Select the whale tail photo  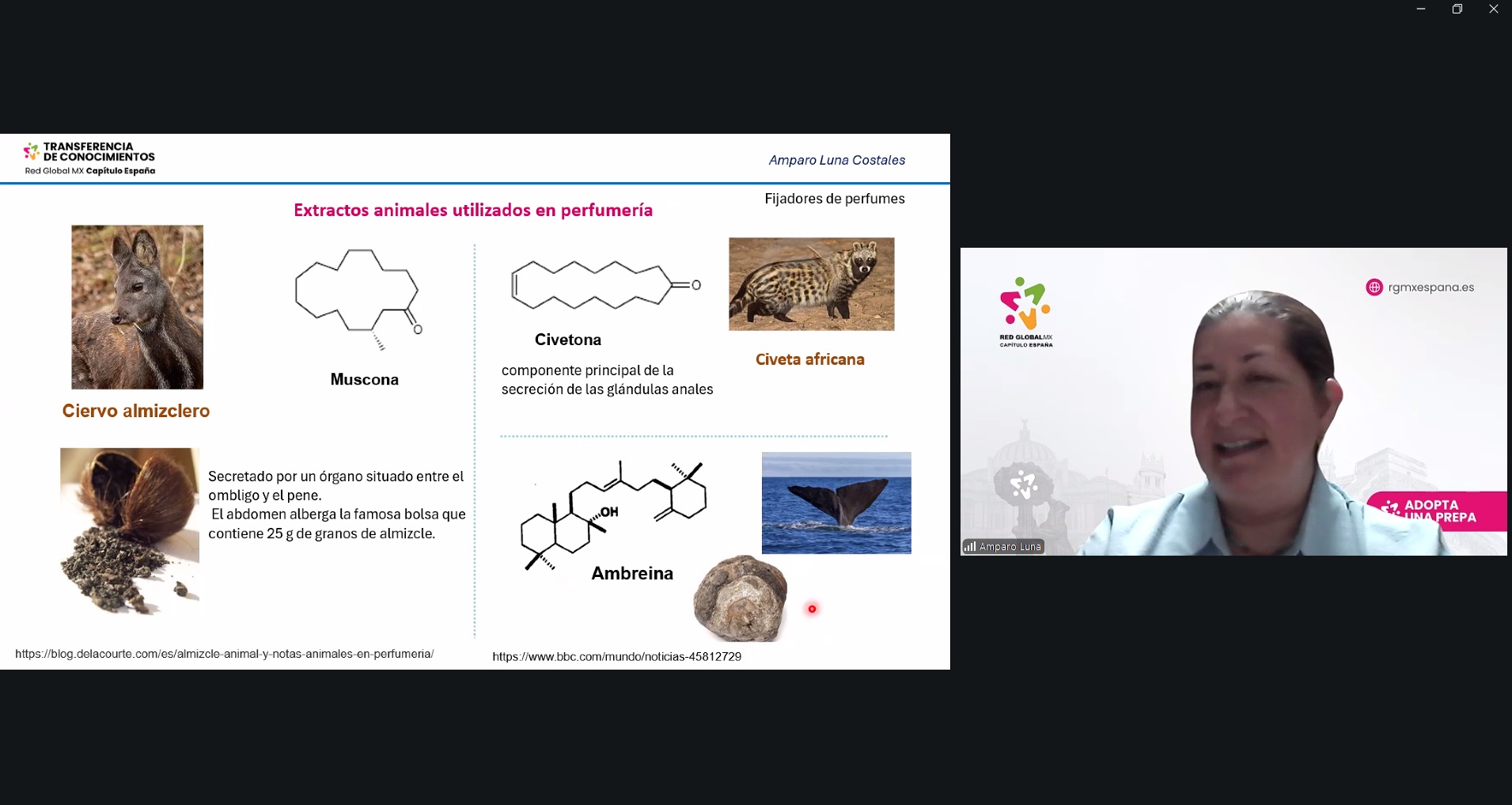[836, 503]
